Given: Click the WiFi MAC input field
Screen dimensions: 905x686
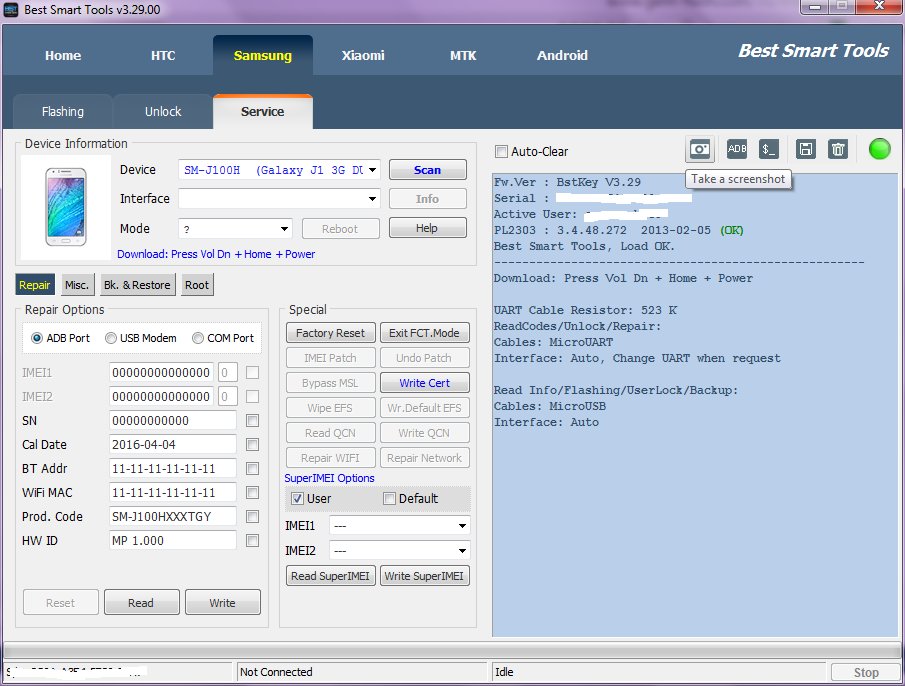Looking at the screenshot, I should (173, 493).
